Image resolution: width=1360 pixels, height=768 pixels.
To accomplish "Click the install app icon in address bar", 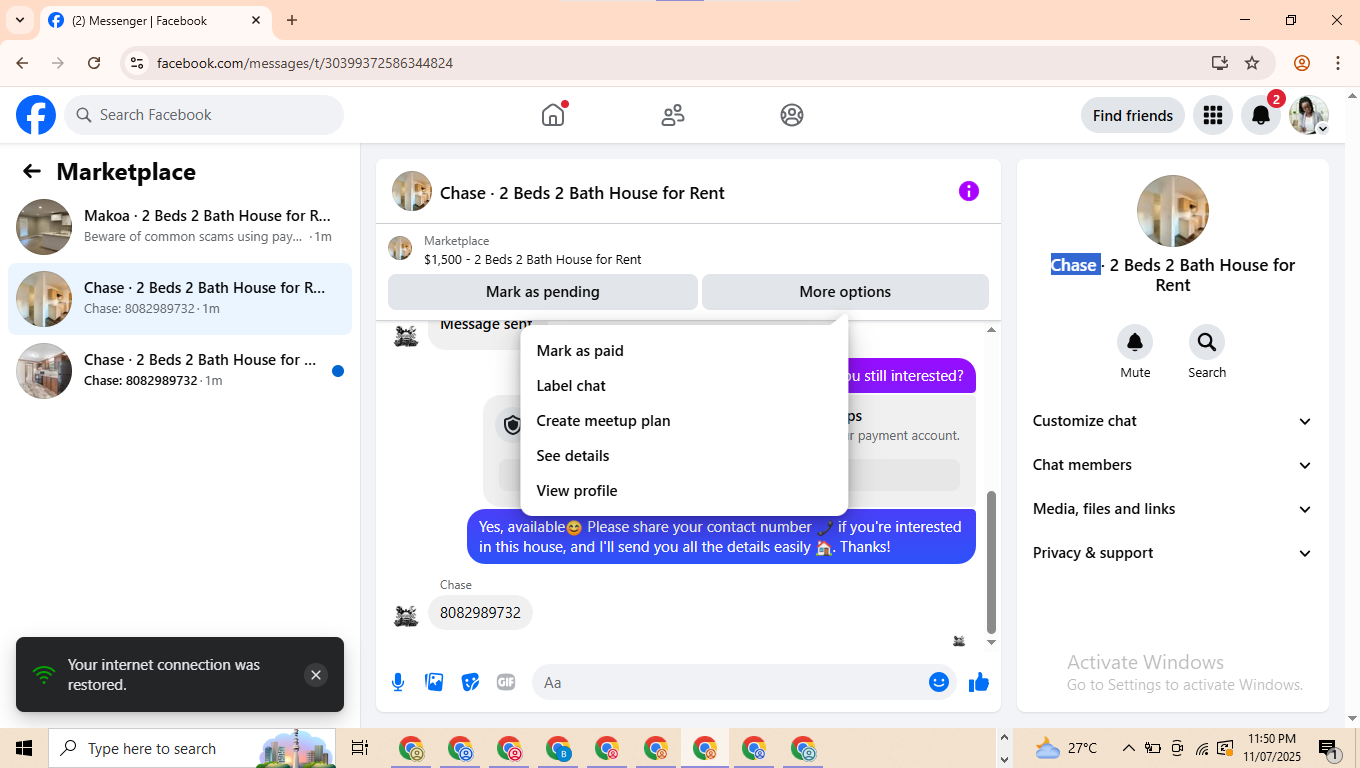I will (1219, 63).
